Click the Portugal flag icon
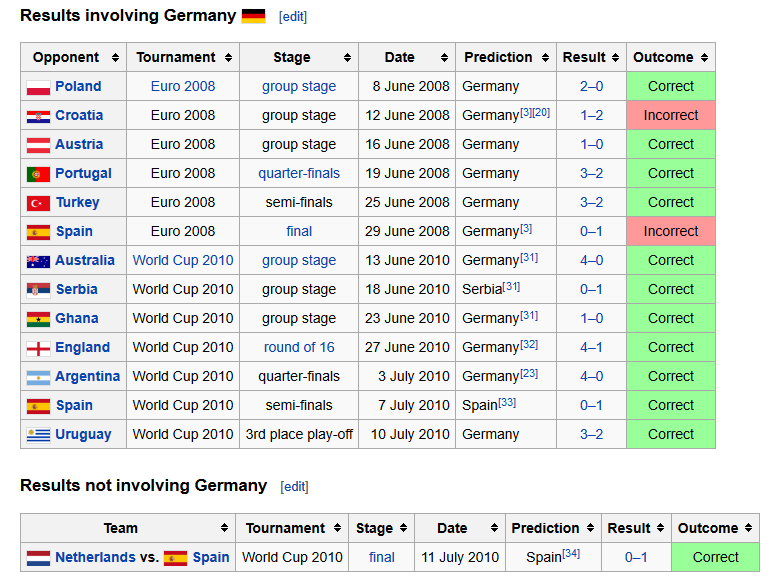 coord(39,174)
